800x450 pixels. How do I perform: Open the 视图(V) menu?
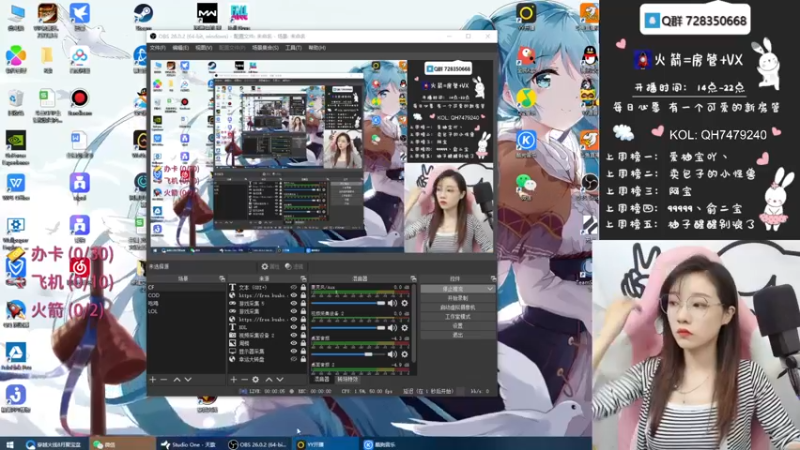tap(204, 48)
